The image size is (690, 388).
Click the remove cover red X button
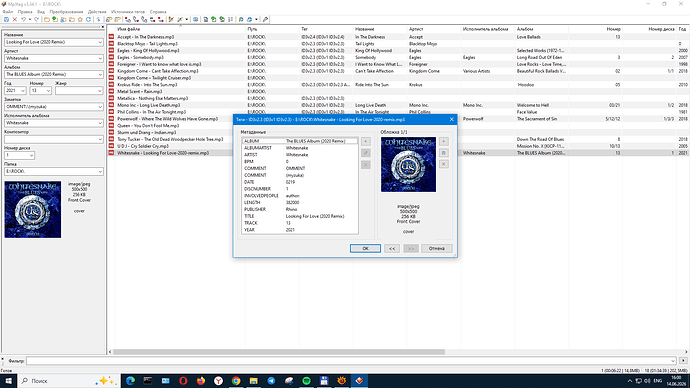pos(444,164)
